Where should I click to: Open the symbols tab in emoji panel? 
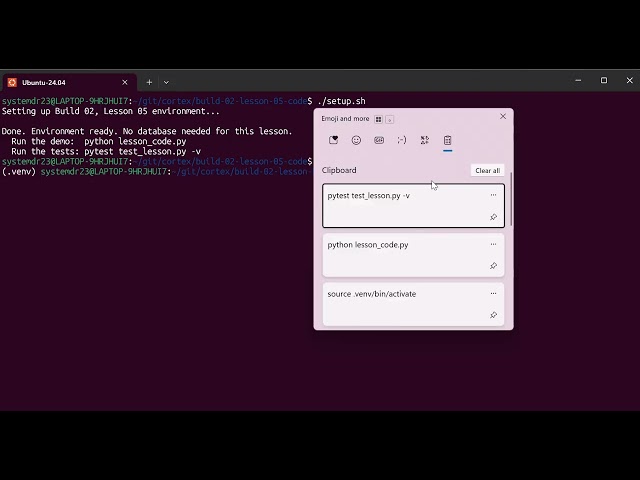[x=424, y=140]
